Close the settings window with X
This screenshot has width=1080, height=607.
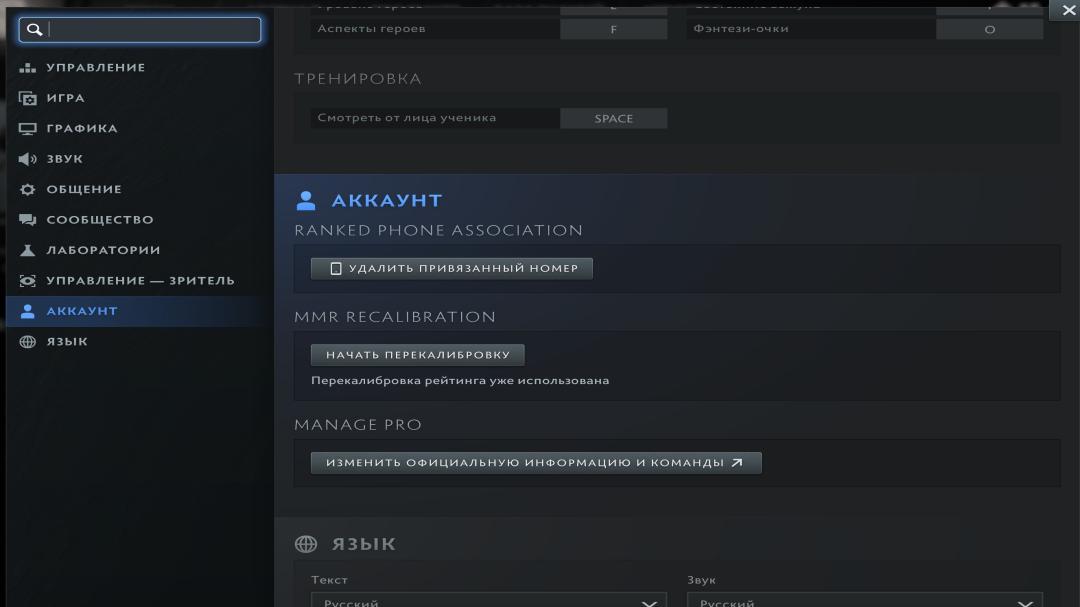pos(1068,10)
